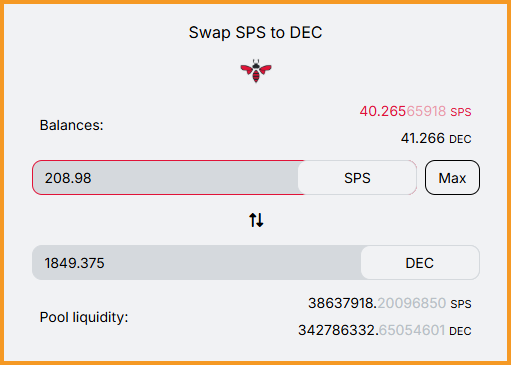Open the SPS token selector

[x=357, y=178]
